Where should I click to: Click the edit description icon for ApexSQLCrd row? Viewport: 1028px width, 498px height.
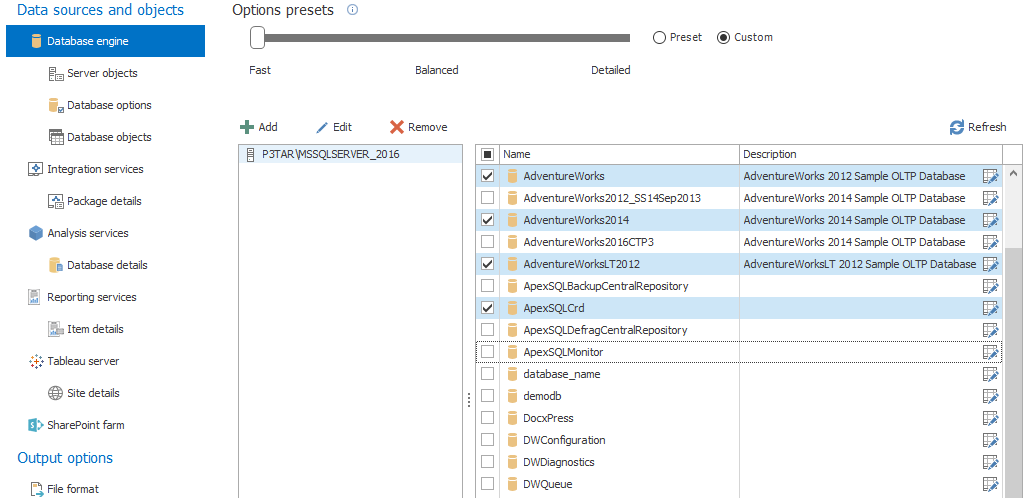pos(991,308)
